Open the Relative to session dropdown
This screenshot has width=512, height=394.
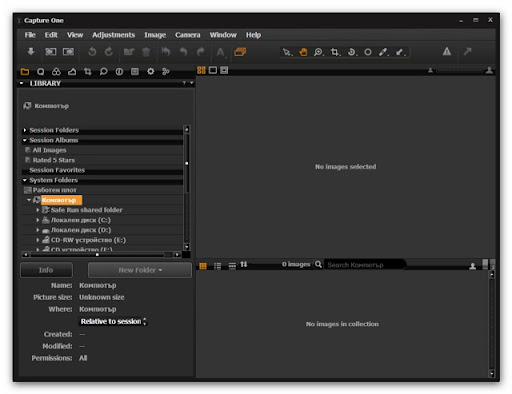[113, 321]
